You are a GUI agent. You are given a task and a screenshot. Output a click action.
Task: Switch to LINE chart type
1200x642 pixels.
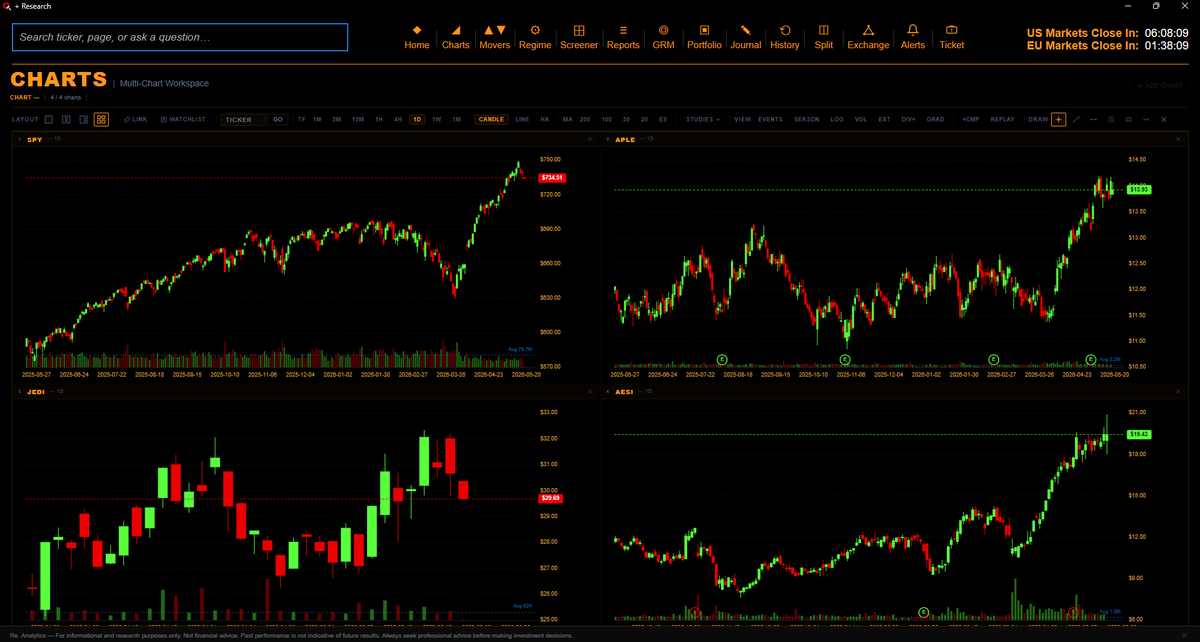[x=522, y=119]
